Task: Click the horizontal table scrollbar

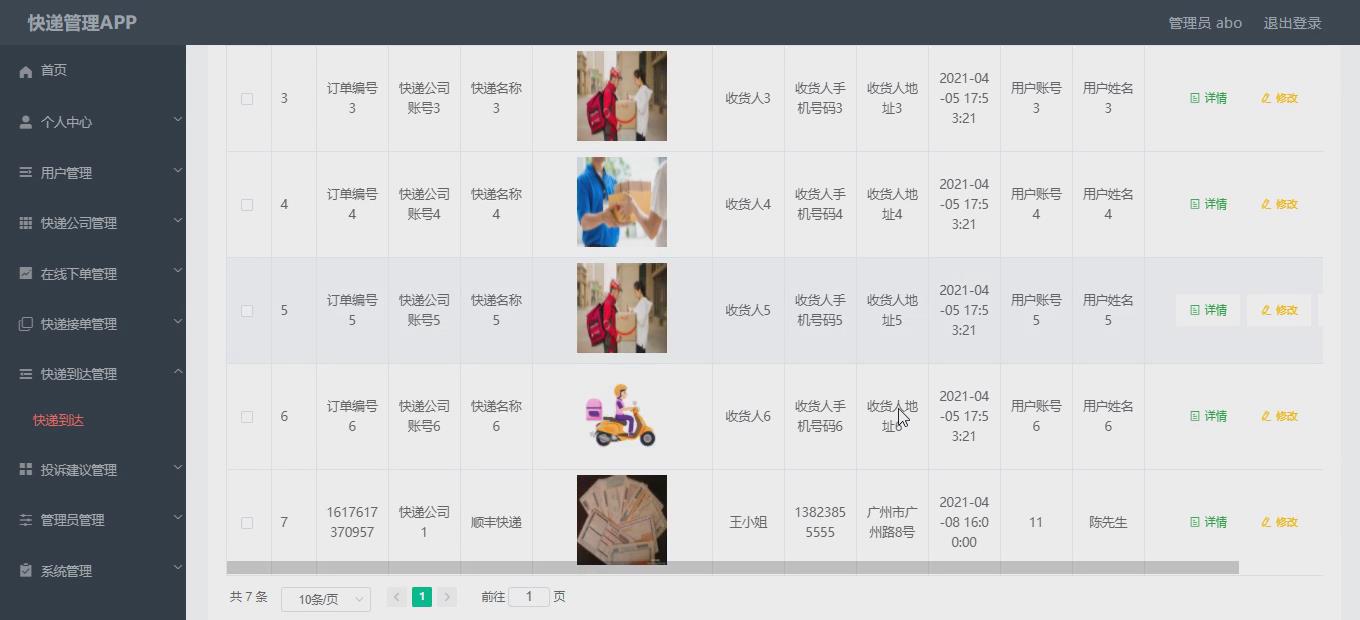Action: (x=733, y=567)
